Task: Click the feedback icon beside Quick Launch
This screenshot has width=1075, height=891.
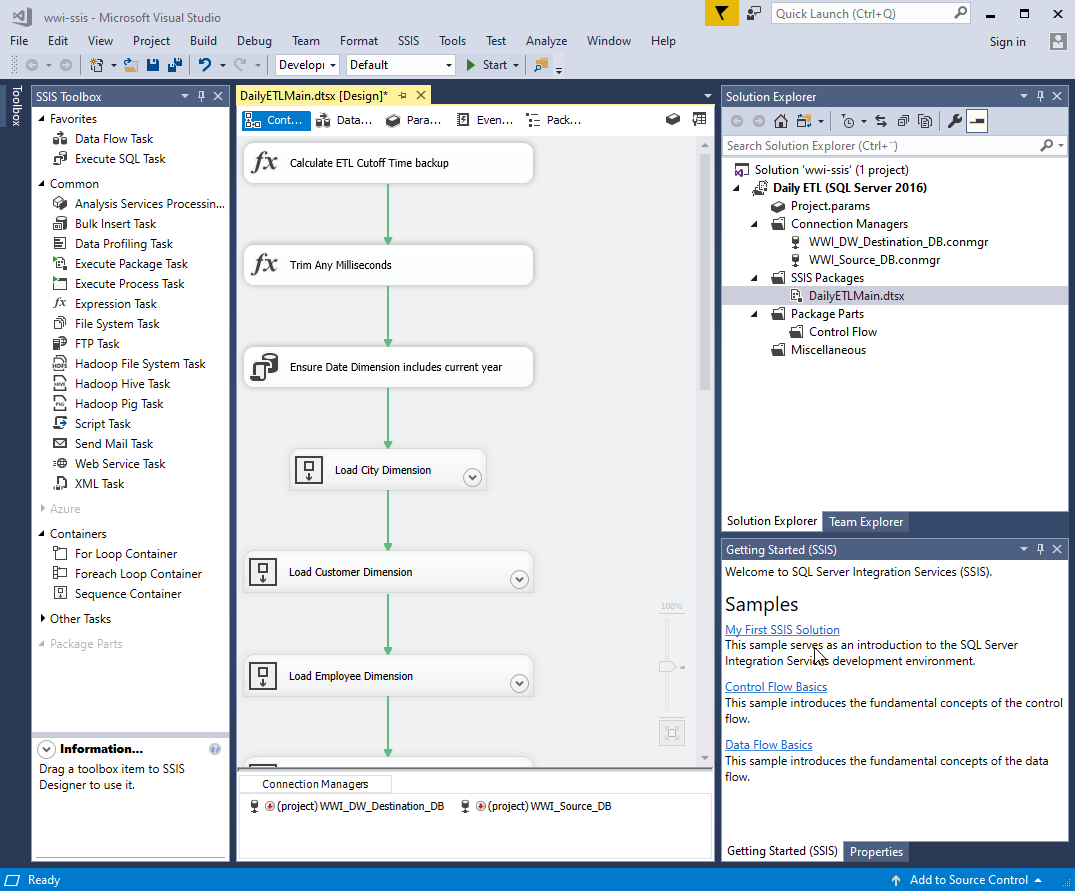Action: tap(754, 14)
